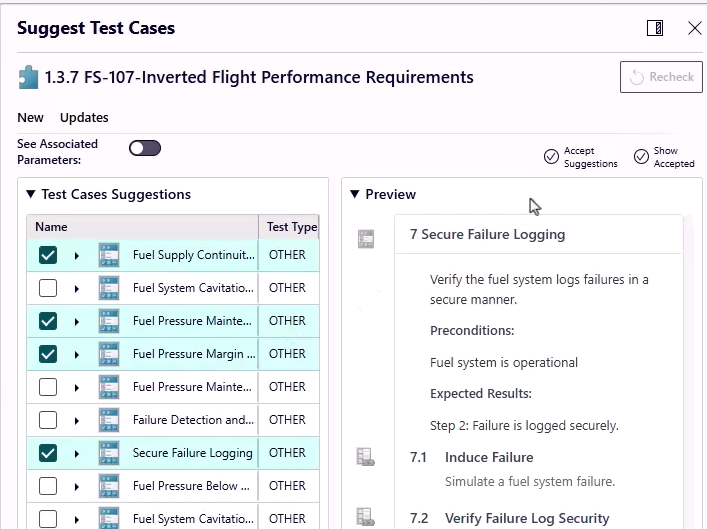Expand Fuel Pressure Margin row arrow
Viewport: 707px width, 529px height.
pyautogui.click(x=77, y=354)
